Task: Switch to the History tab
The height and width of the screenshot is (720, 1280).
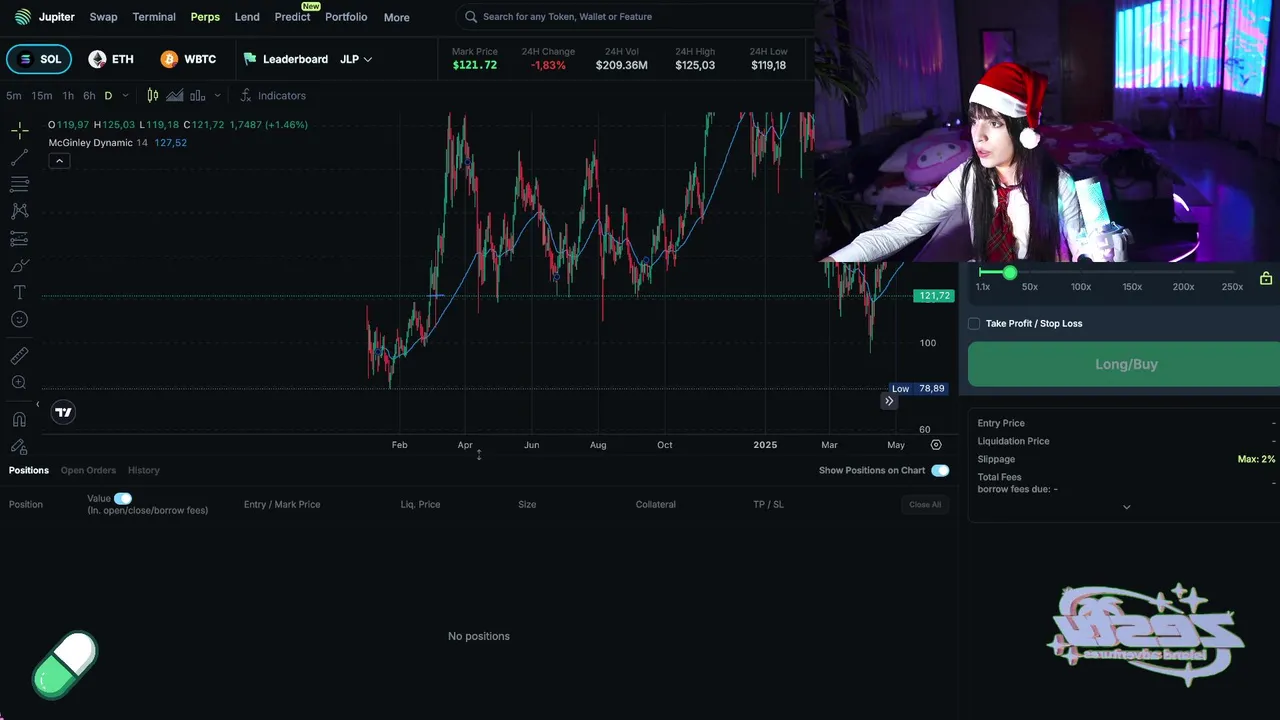Action: point(143,470)
